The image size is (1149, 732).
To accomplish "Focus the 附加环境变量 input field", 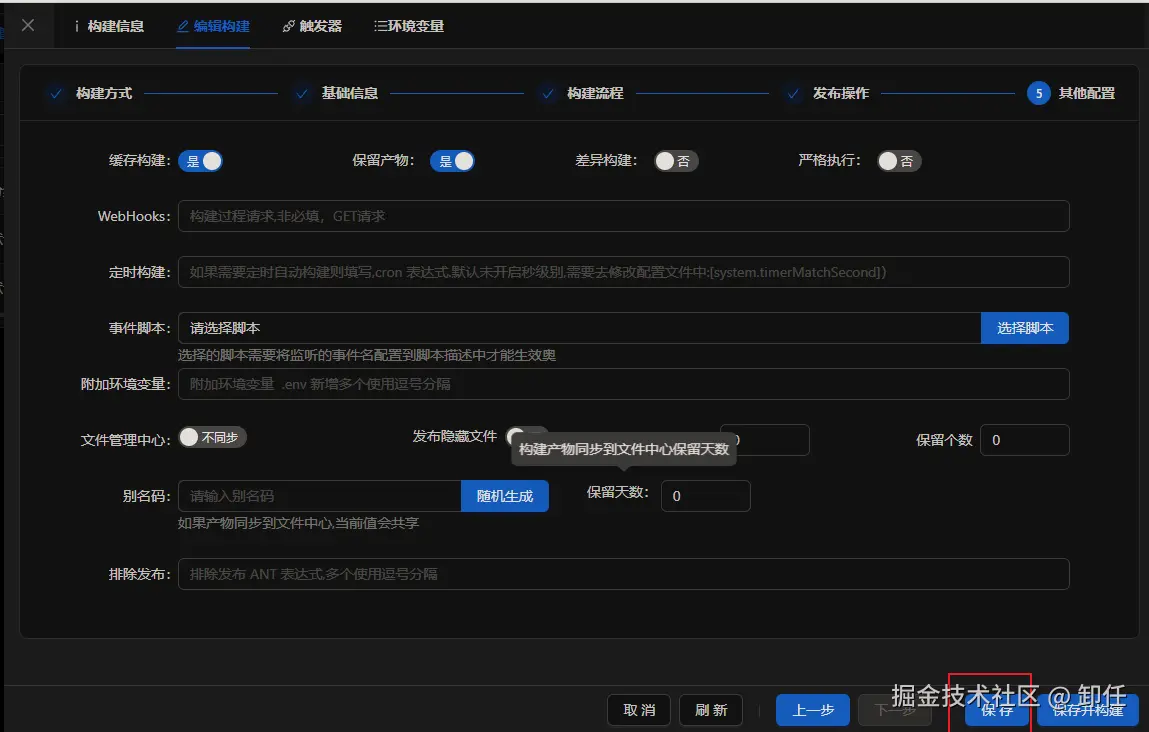I will click(624, 384).
